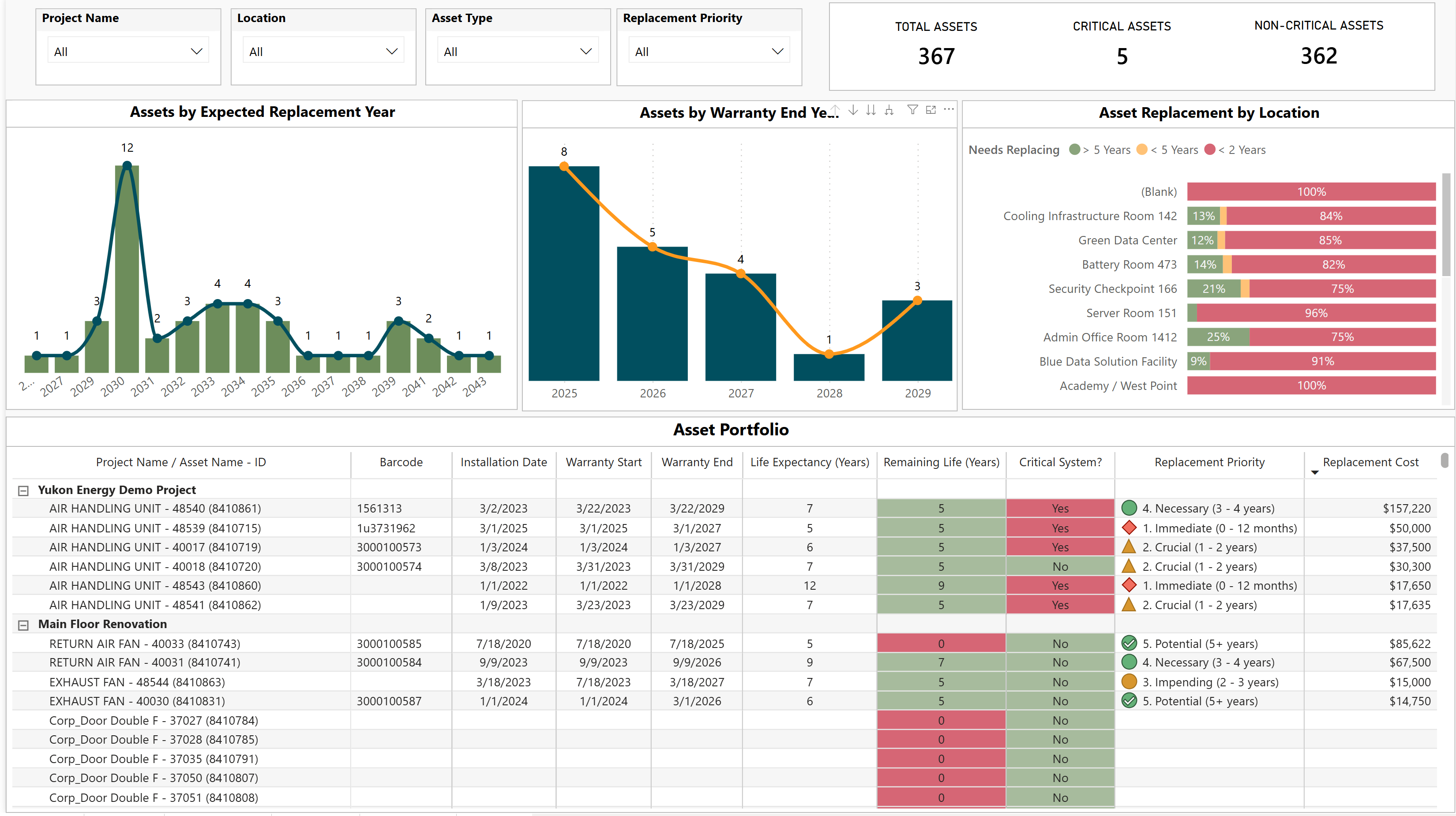Image resolution: width=1456 pixels, height=816 pixels.
Task: Expand all down one level icon
Action: pos(889,110)
